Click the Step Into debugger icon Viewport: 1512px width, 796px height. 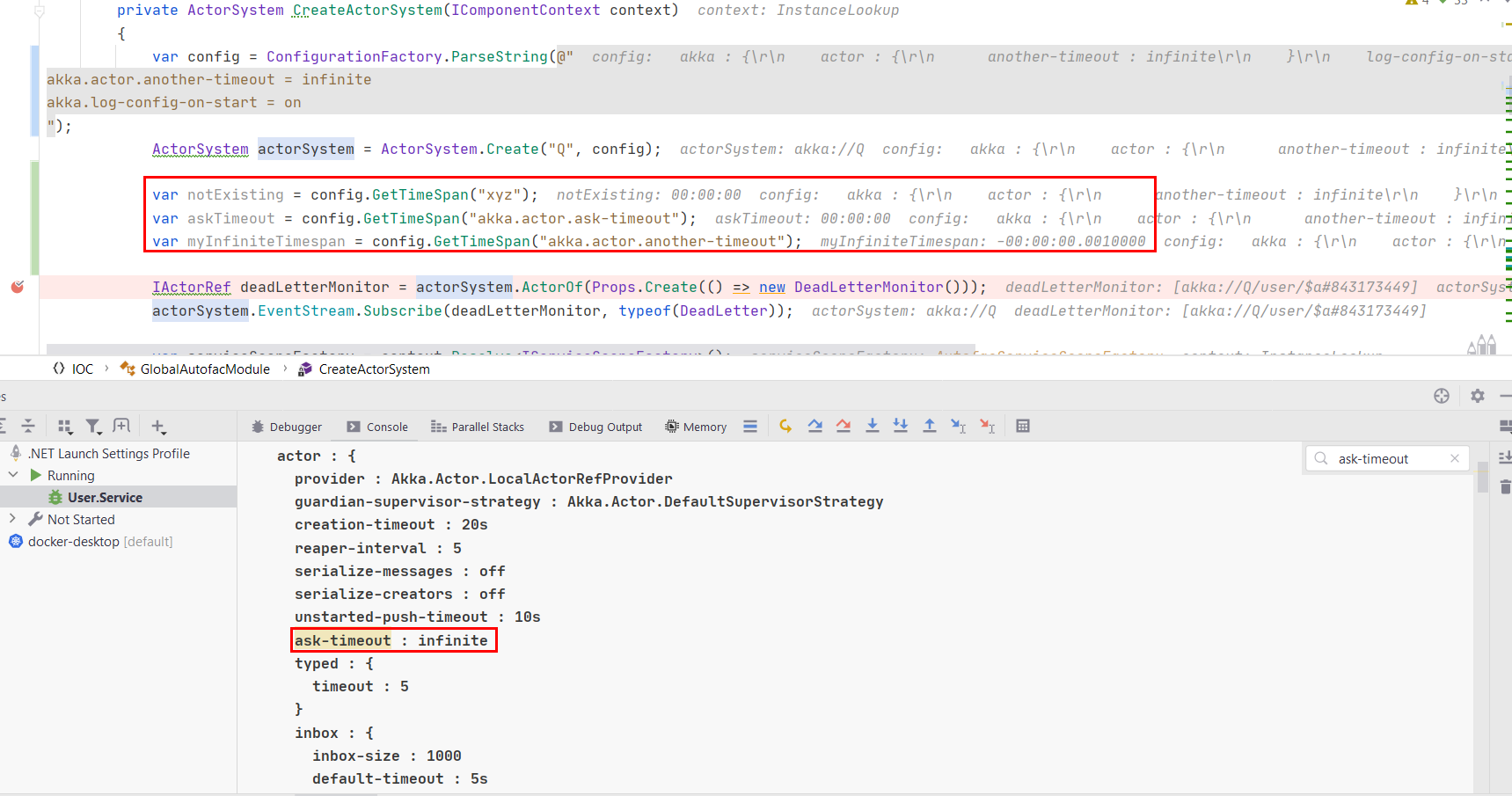point(872,426)
